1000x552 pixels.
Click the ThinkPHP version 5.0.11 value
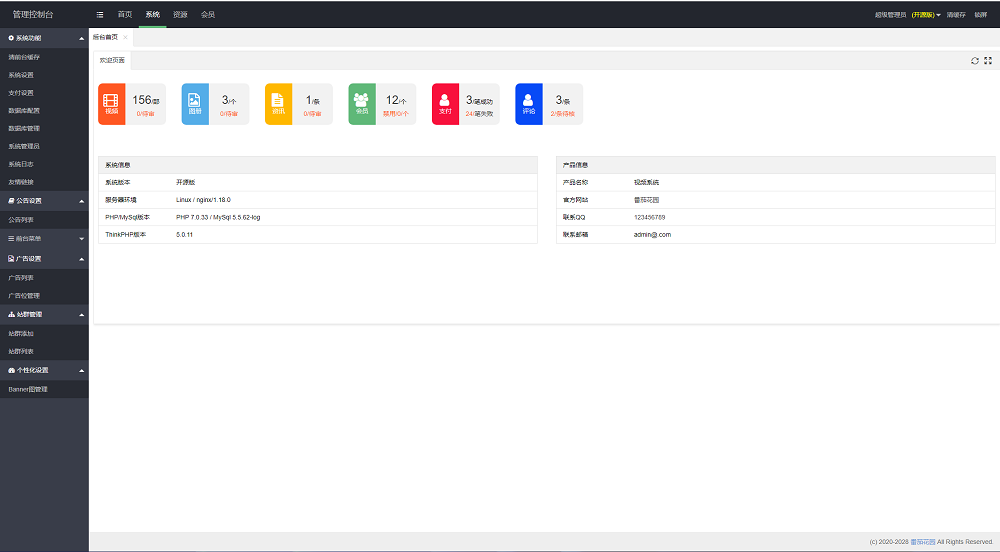click(184, 235)
